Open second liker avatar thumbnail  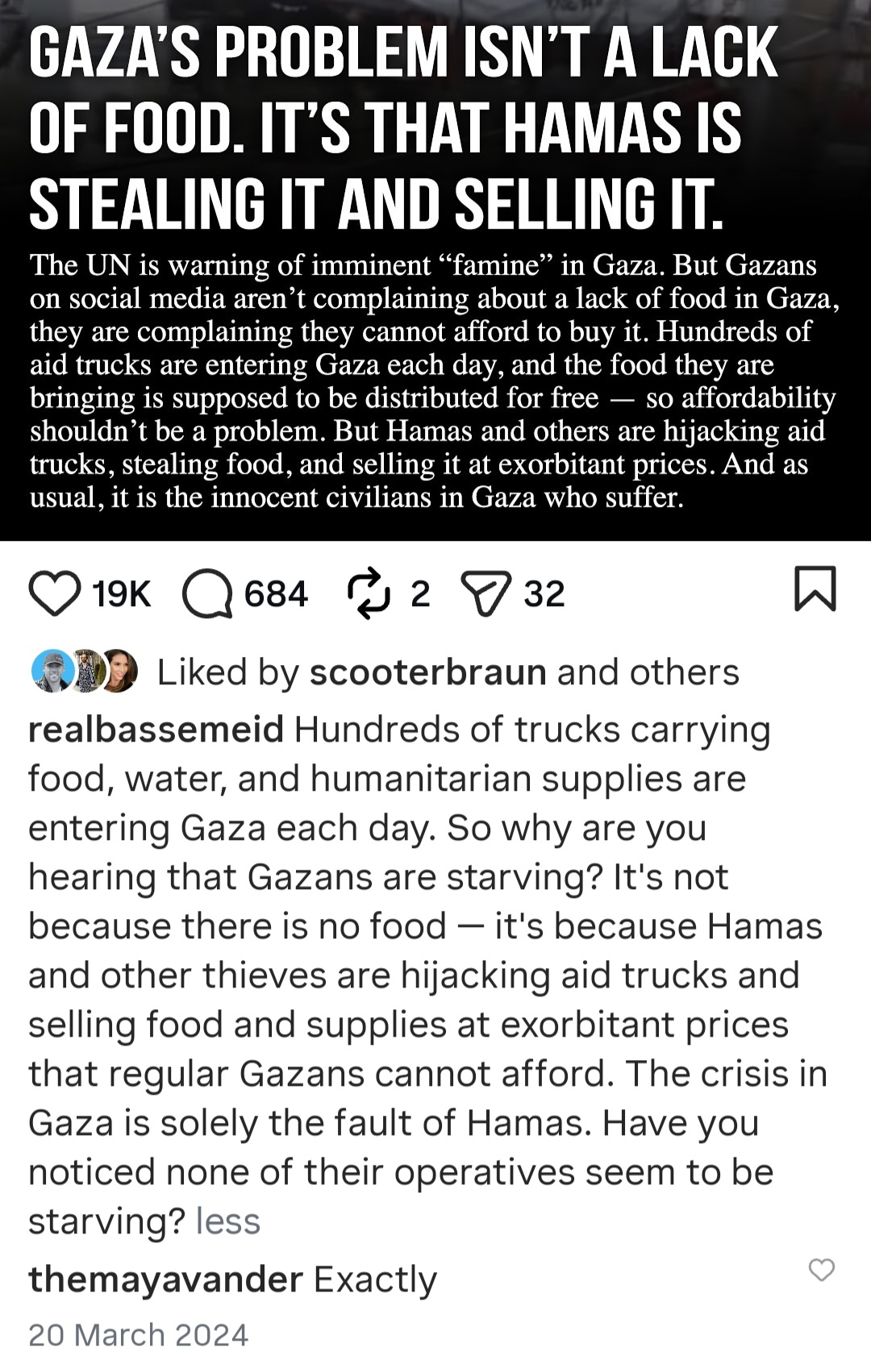tap(87, 671)
